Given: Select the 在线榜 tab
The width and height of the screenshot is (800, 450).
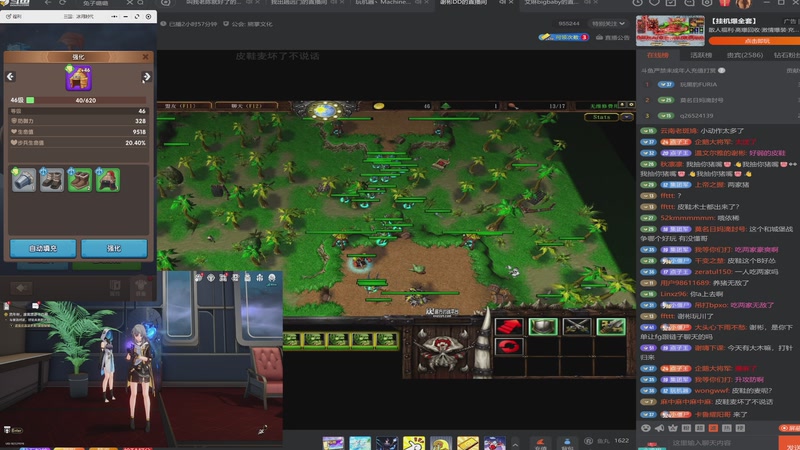Looking at the screenshot, I should point(658,55).
